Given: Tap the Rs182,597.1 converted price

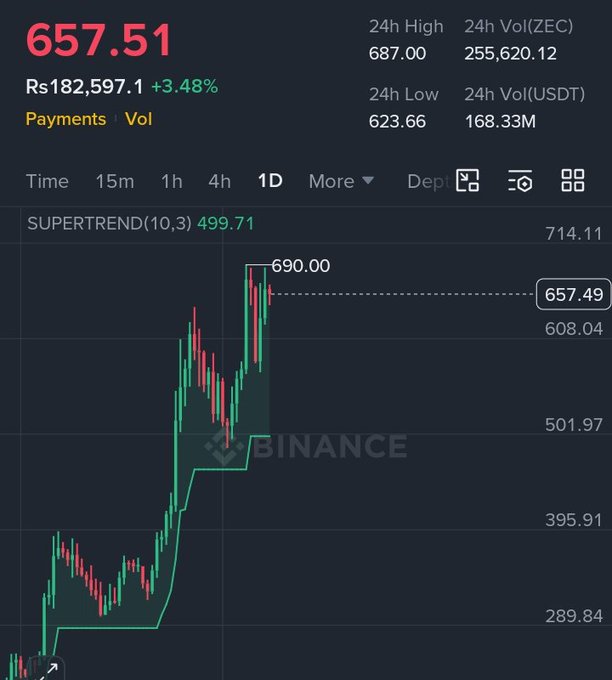Looking at the screenshot, I should (84, 87).
